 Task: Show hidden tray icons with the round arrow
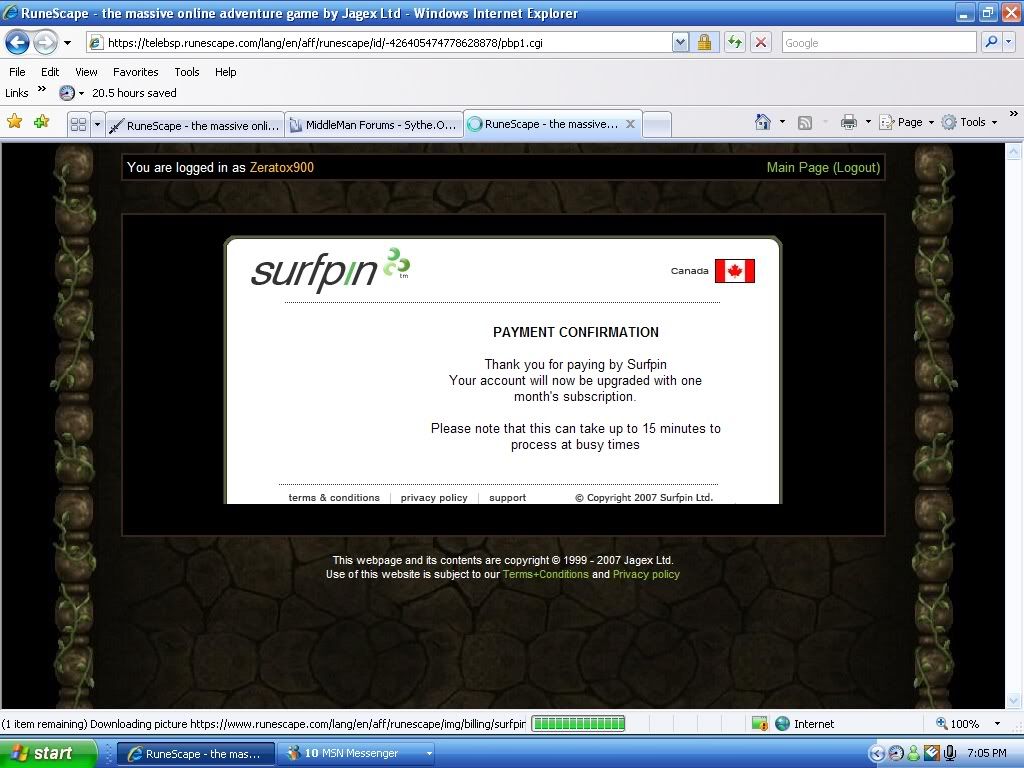(877, 753)
